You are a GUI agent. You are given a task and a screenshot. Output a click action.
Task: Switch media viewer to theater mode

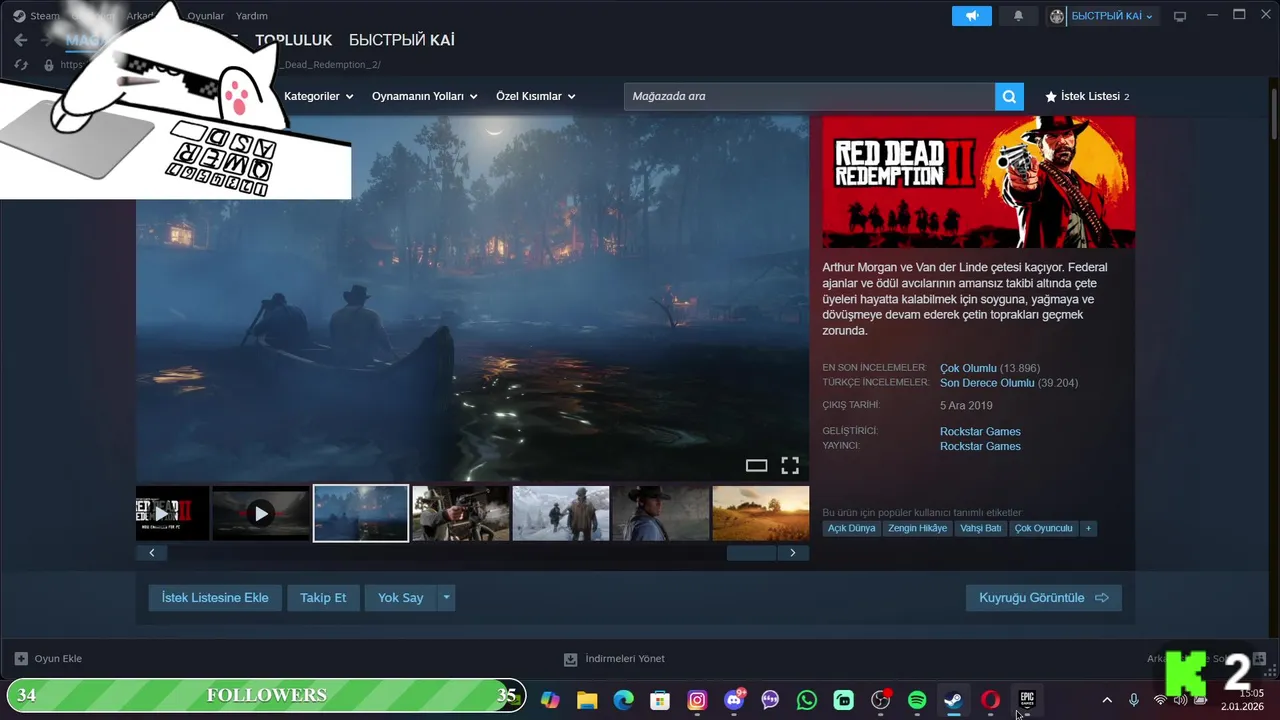coord(757,465)
